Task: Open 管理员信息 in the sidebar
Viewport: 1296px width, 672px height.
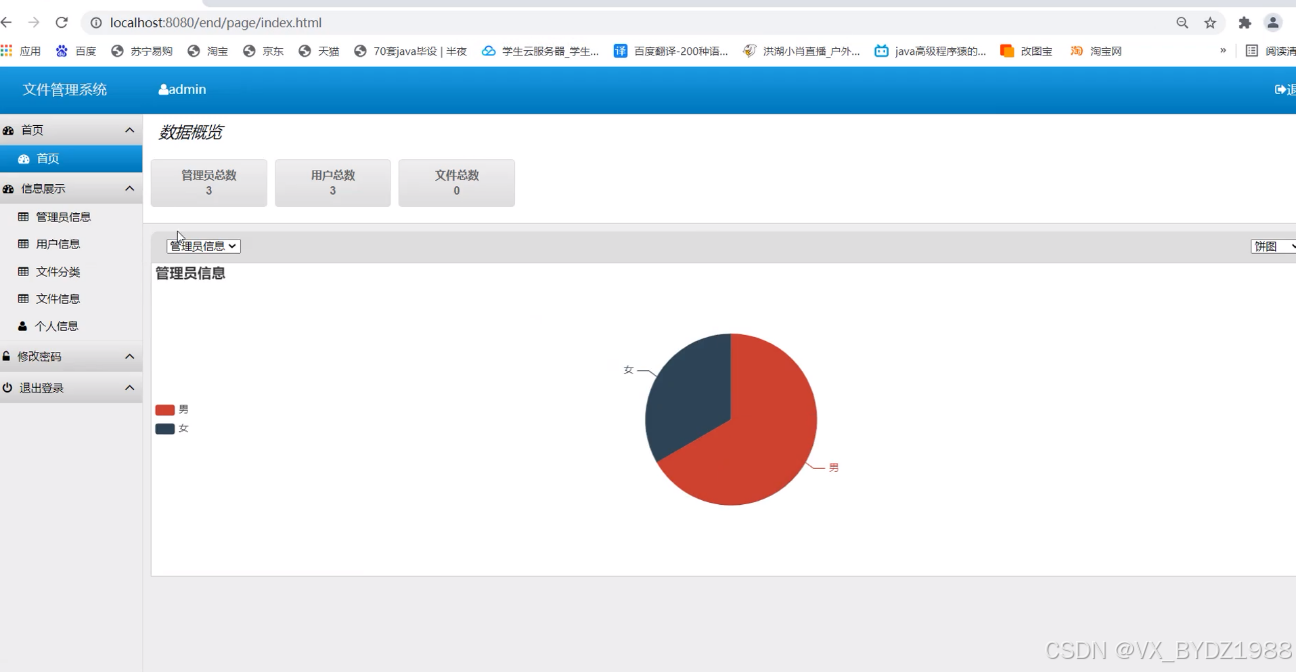Action: click(x=63, y=217)
